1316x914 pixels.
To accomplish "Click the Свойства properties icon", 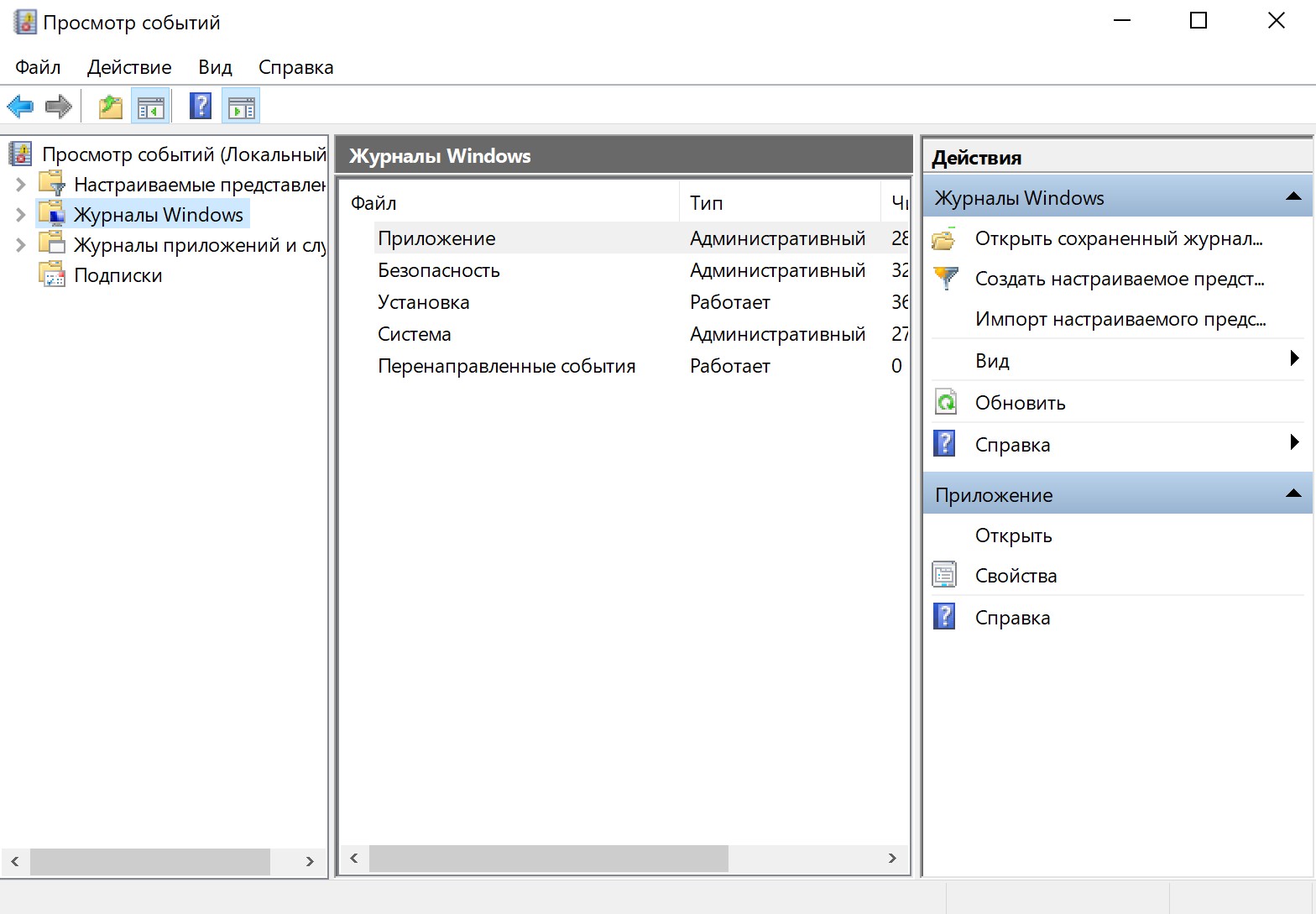I will coord(944,575).
